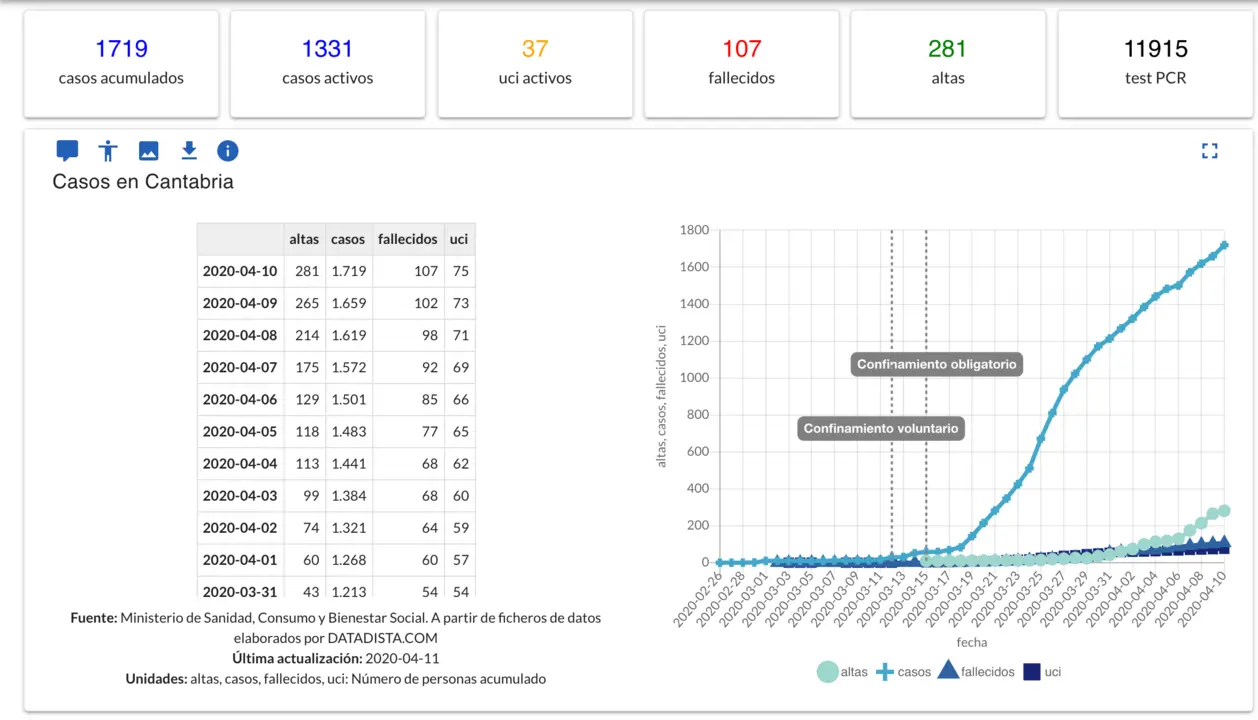This screenshot has height=720, width=1258.
Task: Click the image export icon
Action: click(x=148, y=151)
